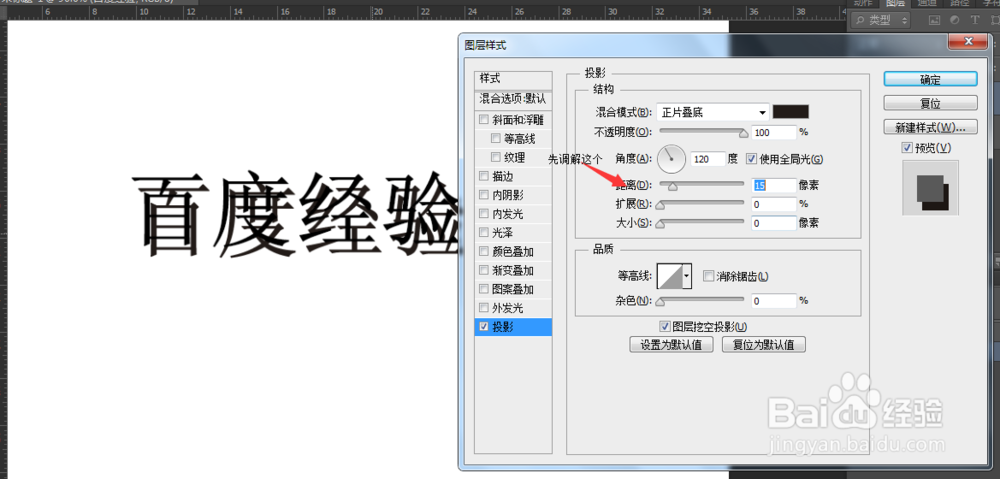Screen dimensions: 1000x479
Task: Select the 外发光 style row
Action: tap(513, 308)
